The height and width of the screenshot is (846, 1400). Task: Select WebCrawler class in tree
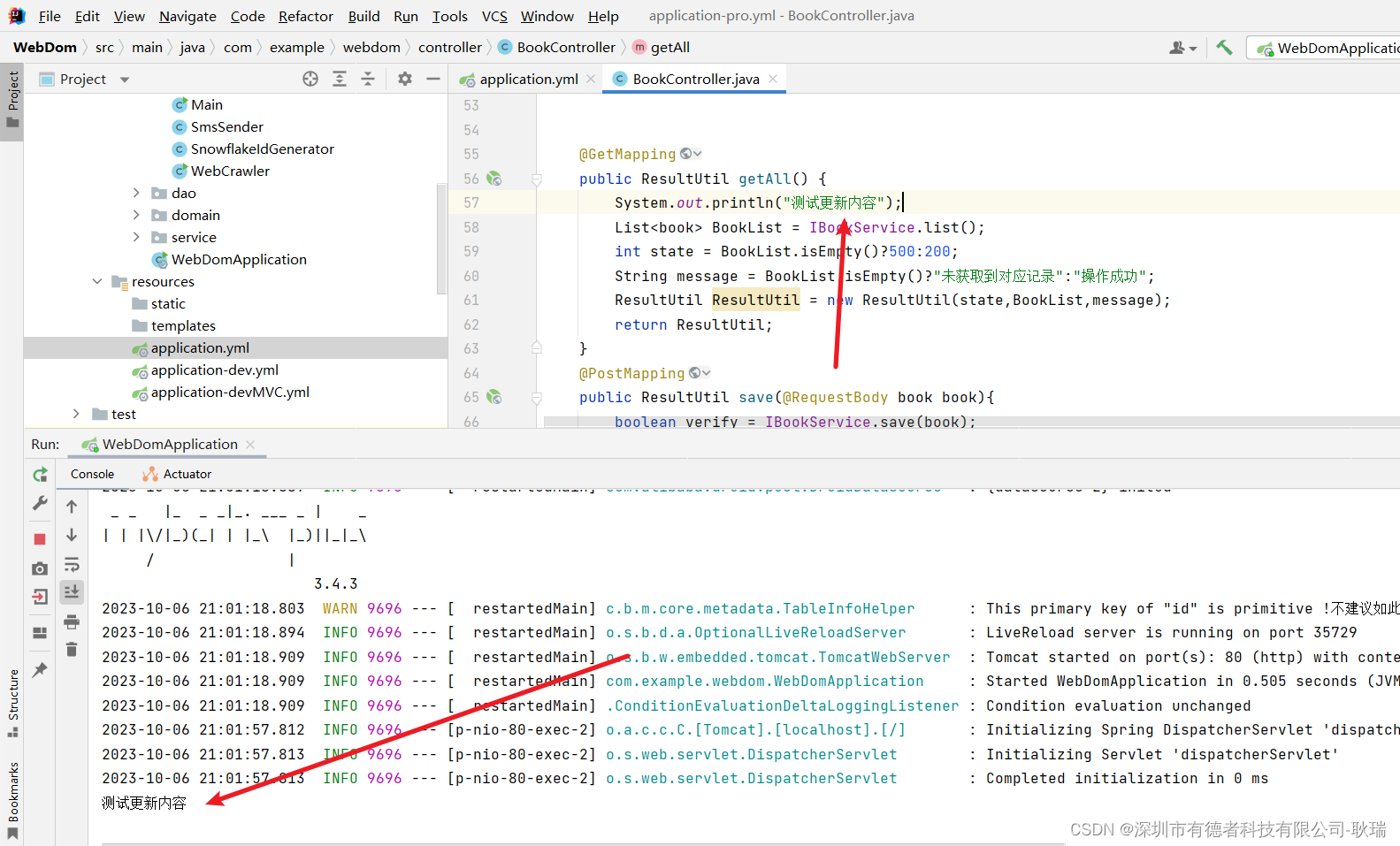tap(230, 171)
